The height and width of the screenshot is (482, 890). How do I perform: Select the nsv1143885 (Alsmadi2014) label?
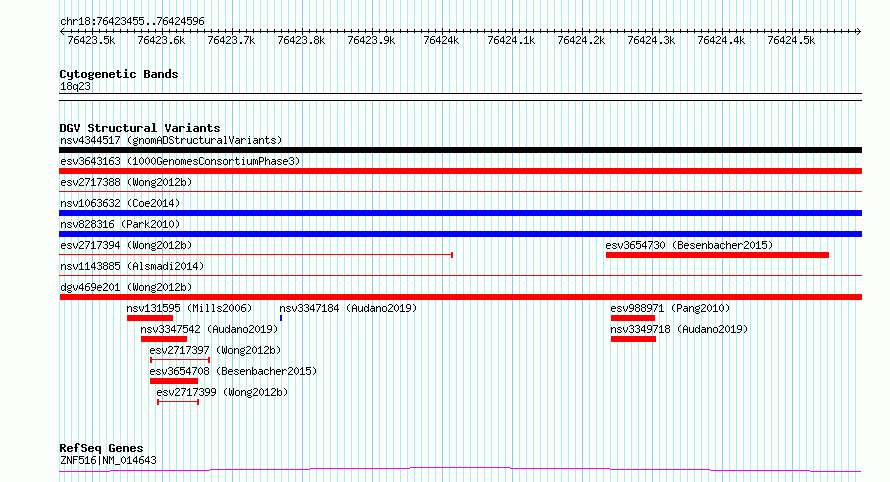click(x=132, y=266)
